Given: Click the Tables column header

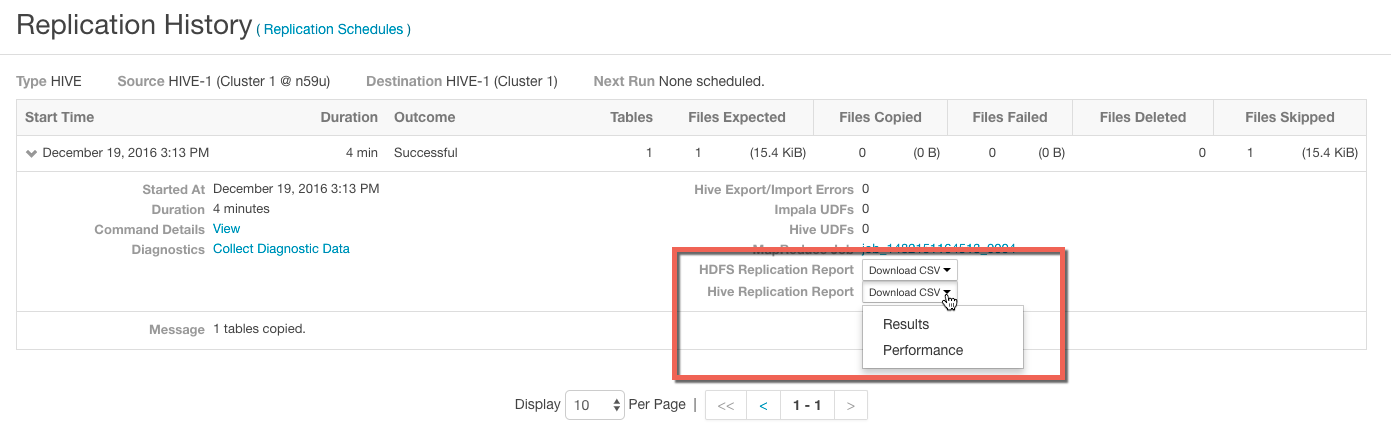Looking at the screenshot, I should [631, 117].
